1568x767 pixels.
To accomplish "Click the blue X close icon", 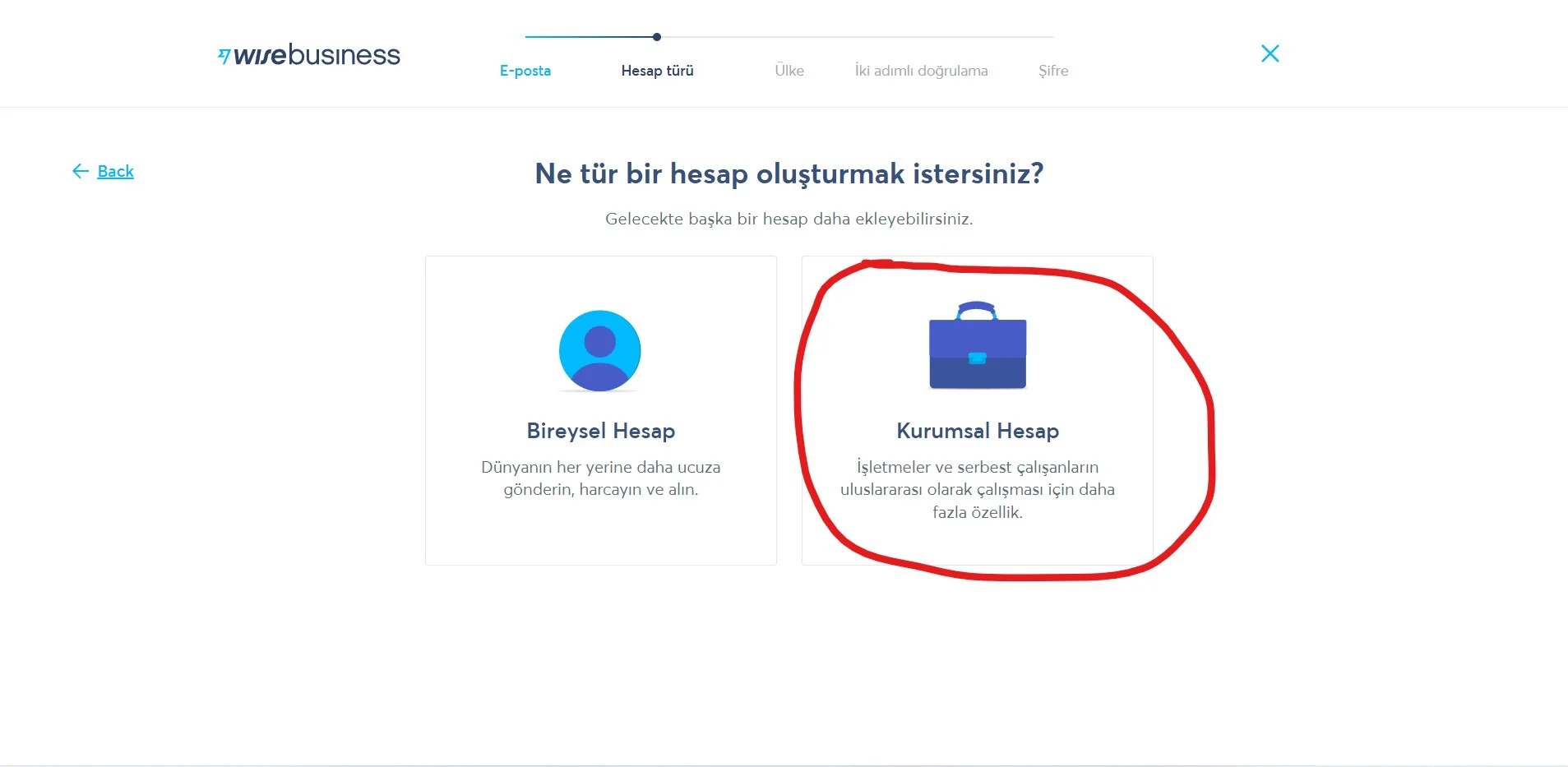I will pyautogui.click(x=1270, y=53).
